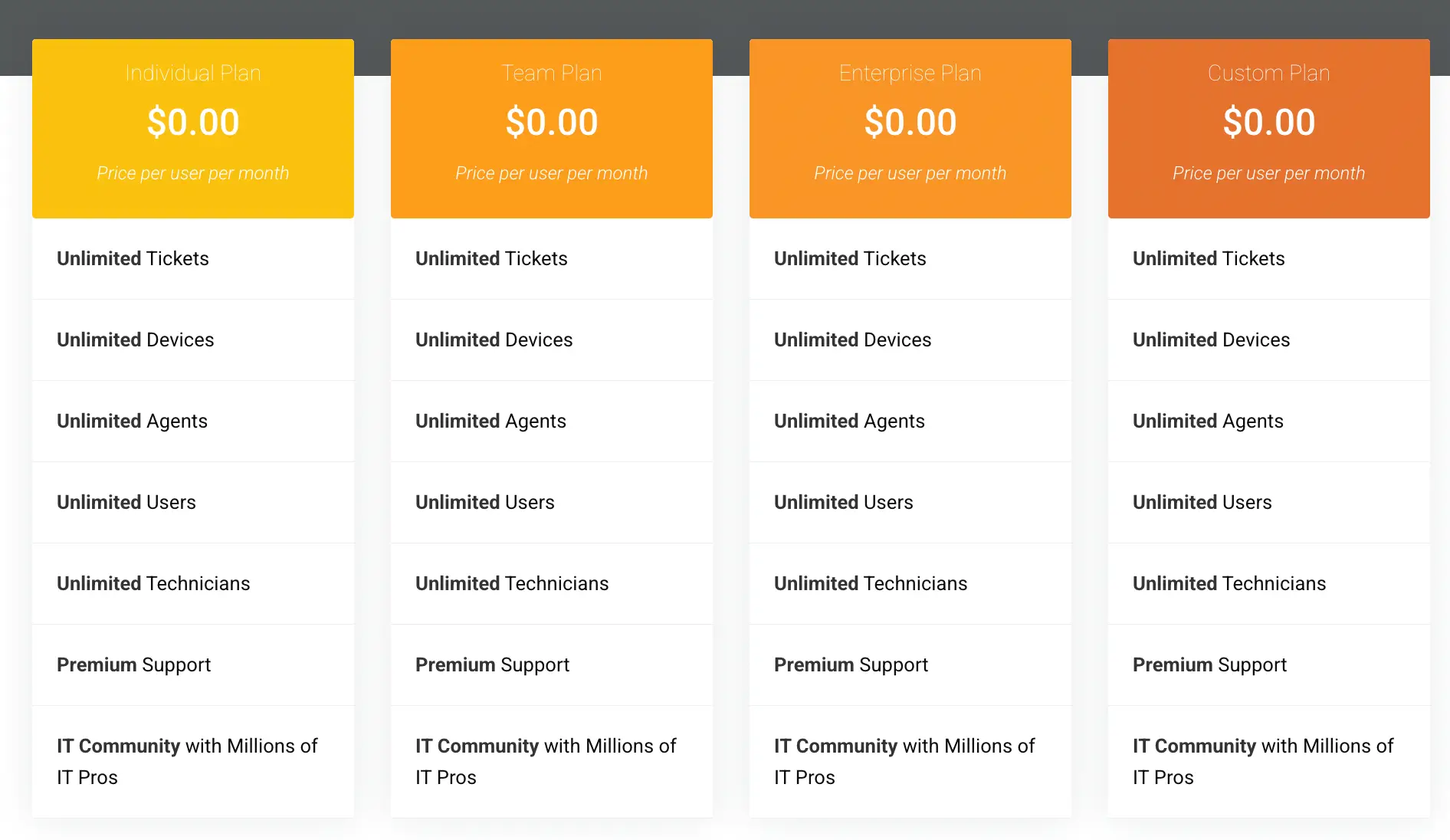Click Unlimited Technicians under Individual Plan
Screen dimensions: 1450x840
153,583
